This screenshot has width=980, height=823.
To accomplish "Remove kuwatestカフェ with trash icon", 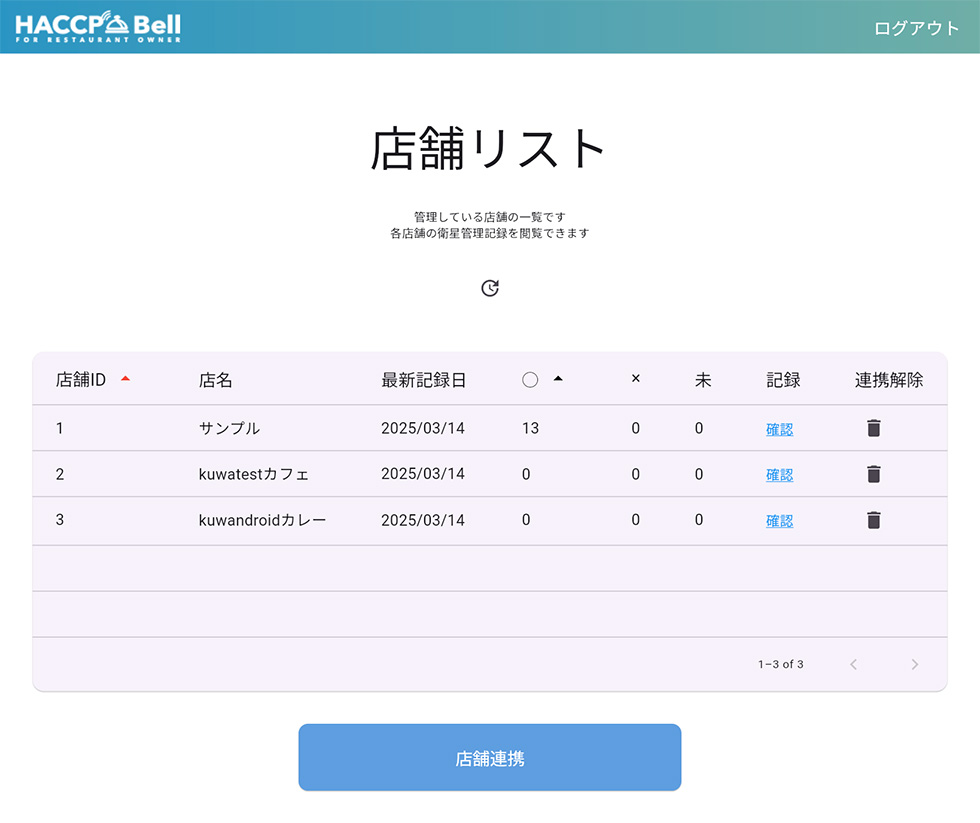I will pos(873,474).
